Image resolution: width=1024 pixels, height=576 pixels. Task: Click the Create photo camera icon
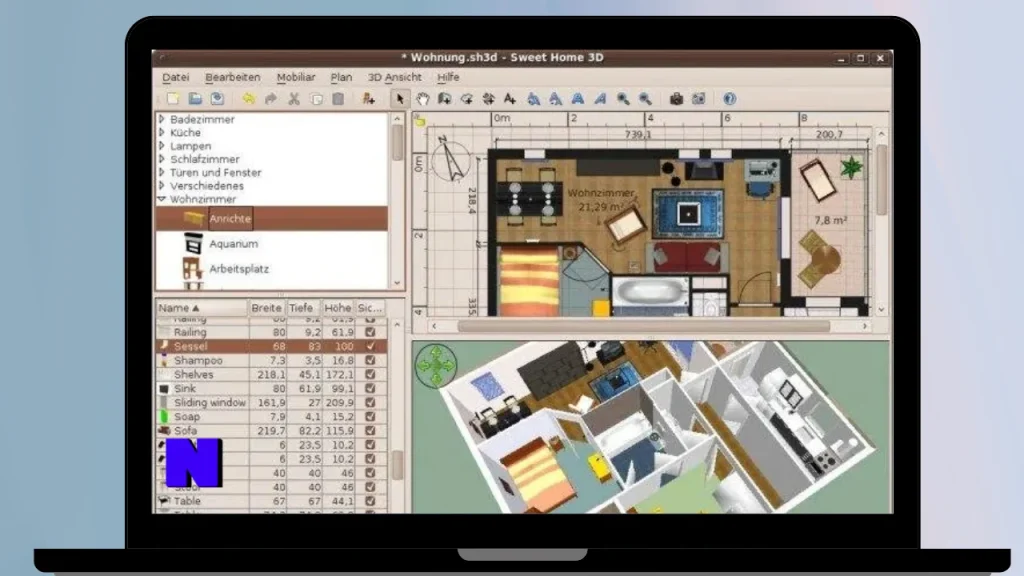tap(676, 99)
